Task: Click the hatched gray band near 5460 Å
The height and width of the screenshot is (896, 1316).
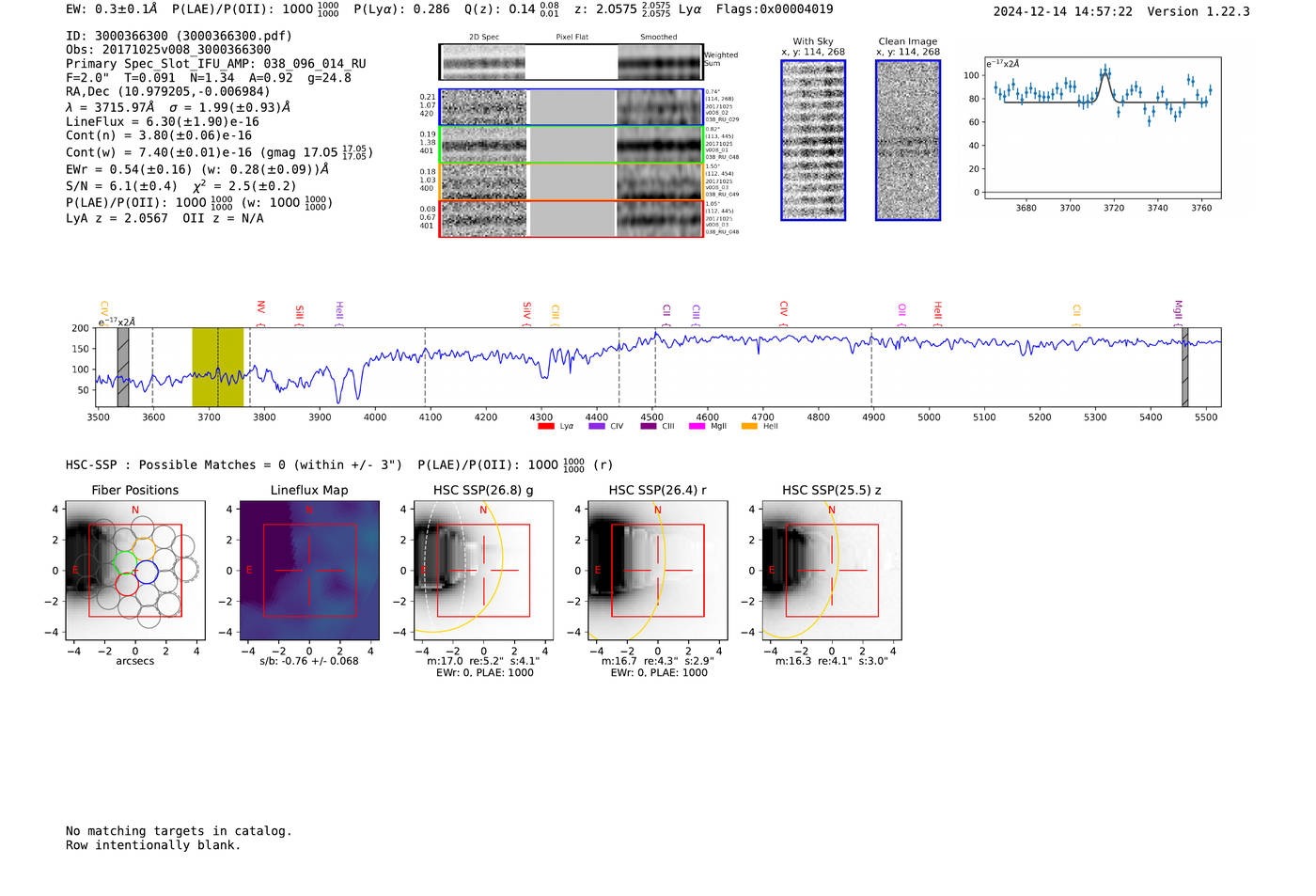Action: point(1184,367)
